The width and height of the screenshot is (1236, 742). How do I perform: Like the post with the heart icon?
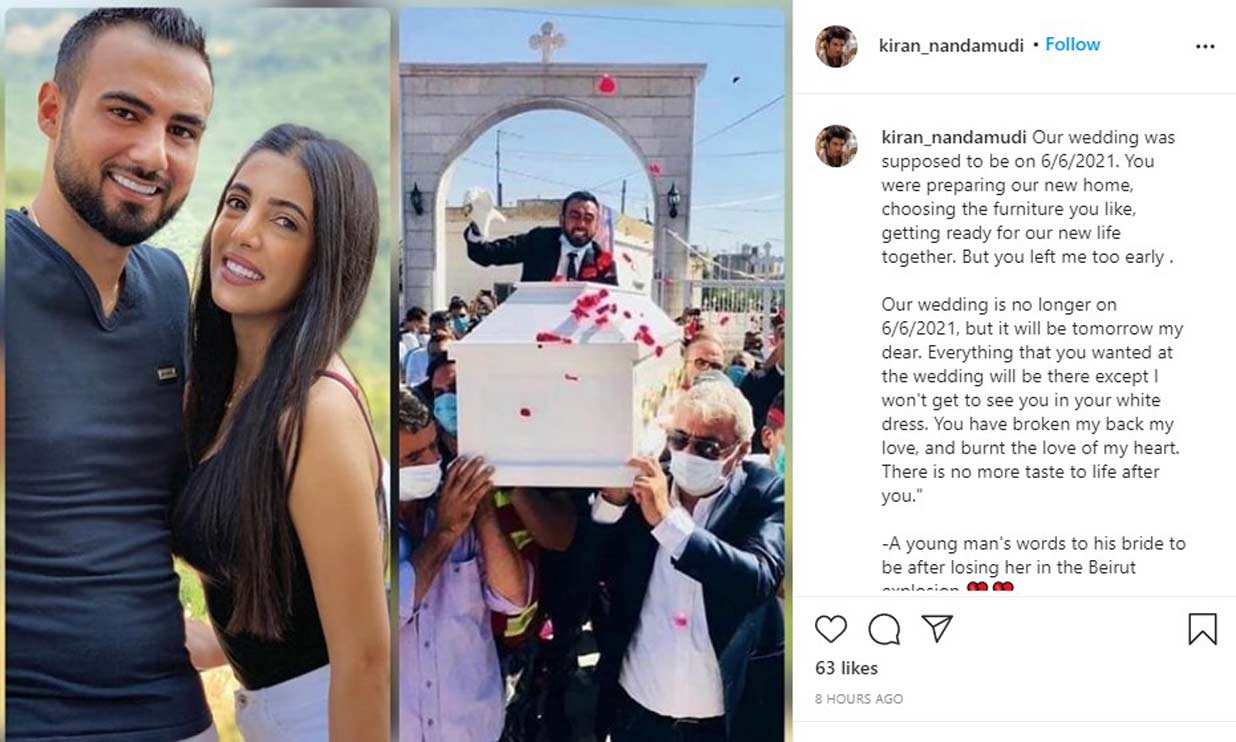pos(830,629)
